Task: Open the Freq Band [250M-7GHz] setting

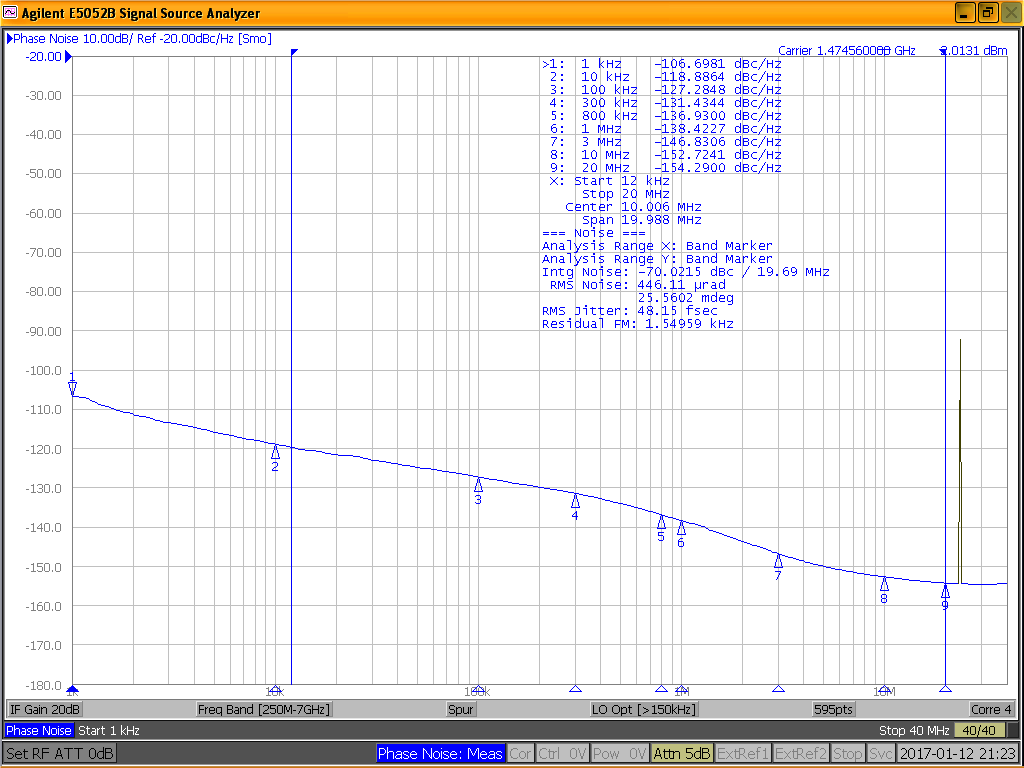Action: pyautogui.click(x=267, y=708)
